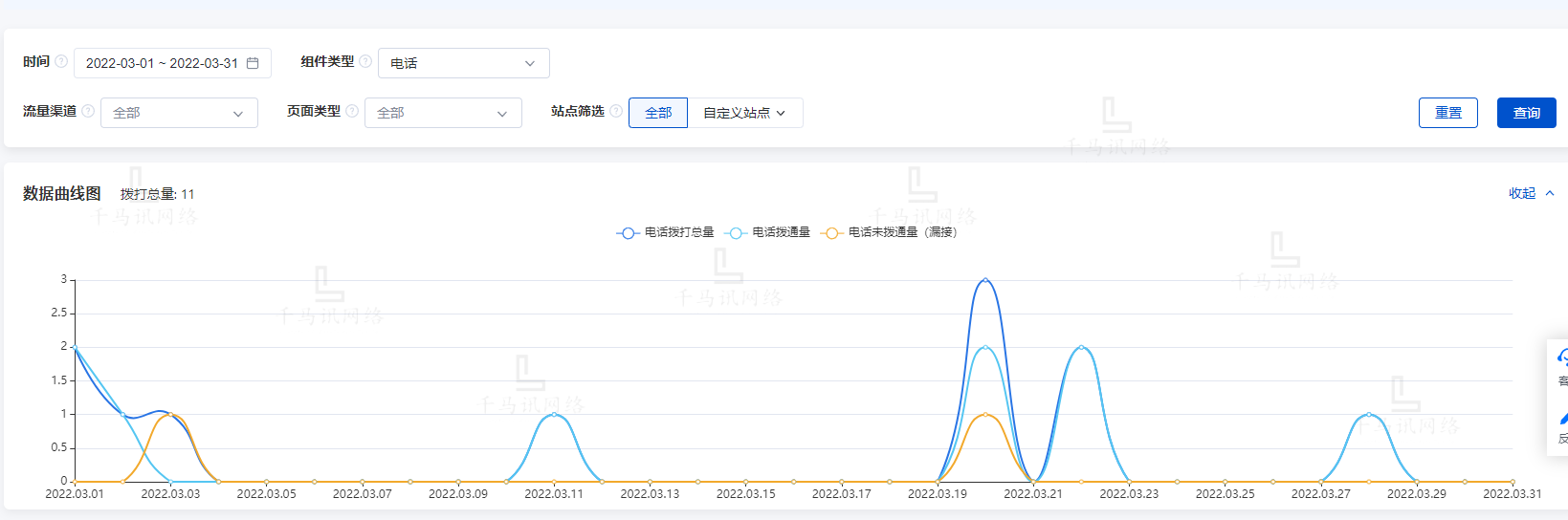The height and width of the screenshot is (520, 1568).
Task: Toggle 电话拨通量 series in chart legend
Action: (x=769, y=232)
